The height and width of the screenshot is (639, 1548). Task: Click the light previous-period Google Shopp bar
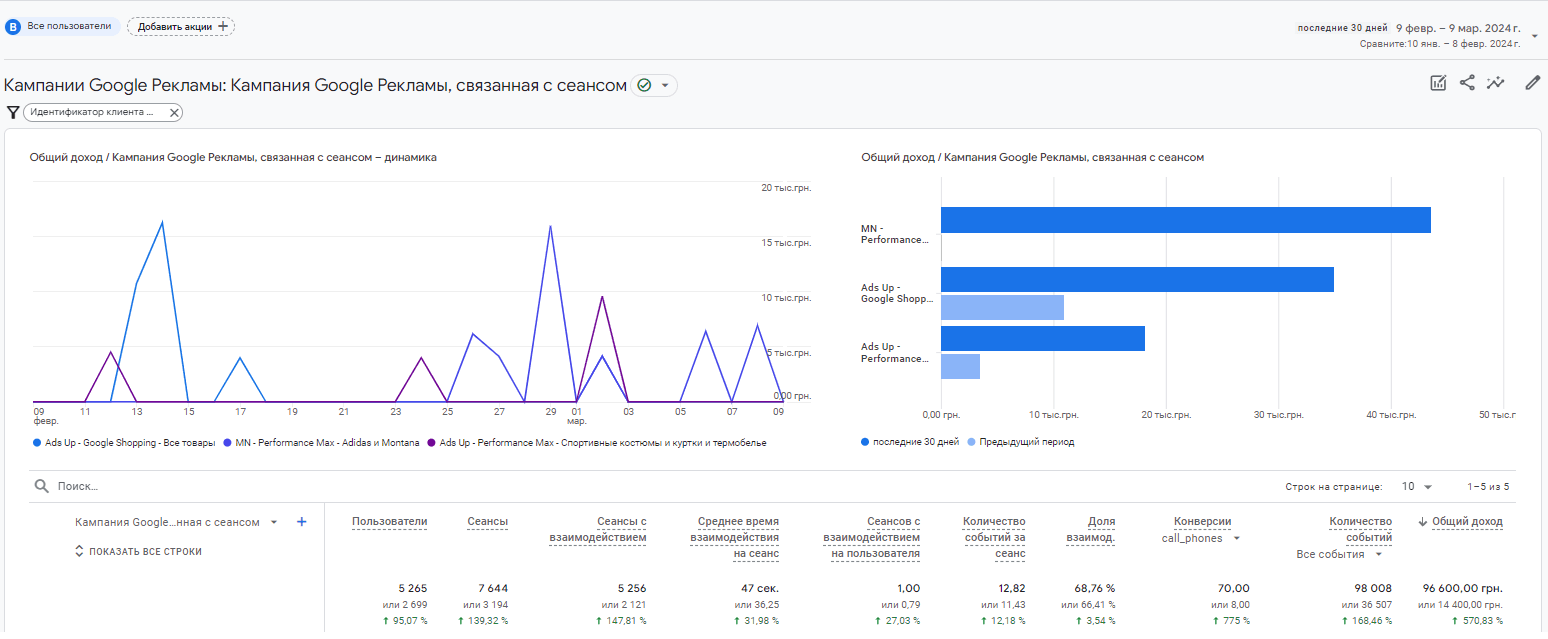click(1002, 307)
